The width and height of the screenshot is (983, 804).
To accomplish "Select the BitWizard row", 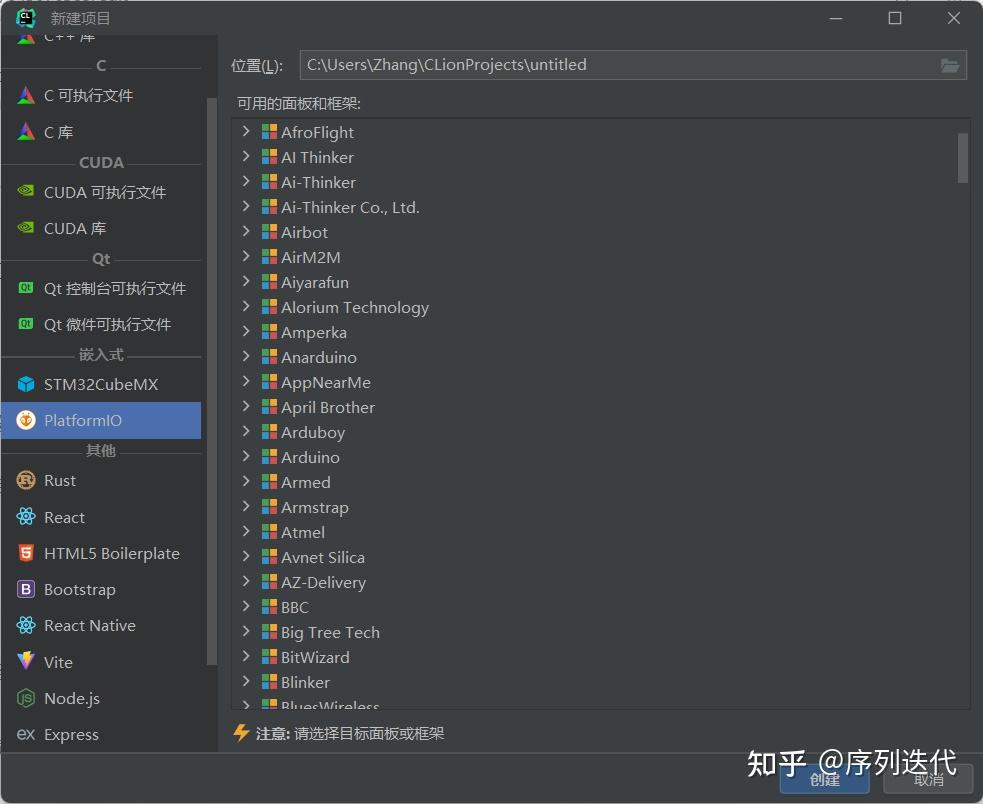I will pos(600,657).
